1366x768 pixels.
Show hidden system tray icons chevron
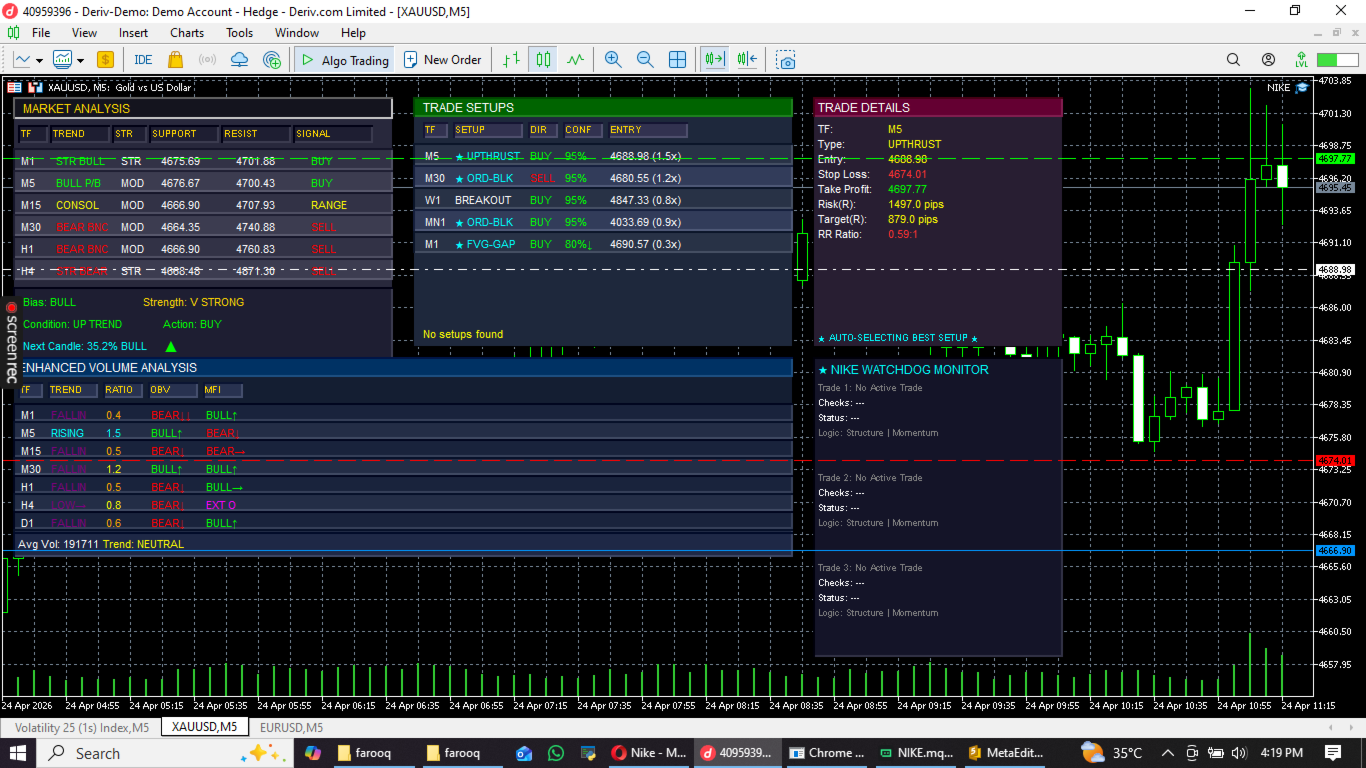(x=1167, y=753)
